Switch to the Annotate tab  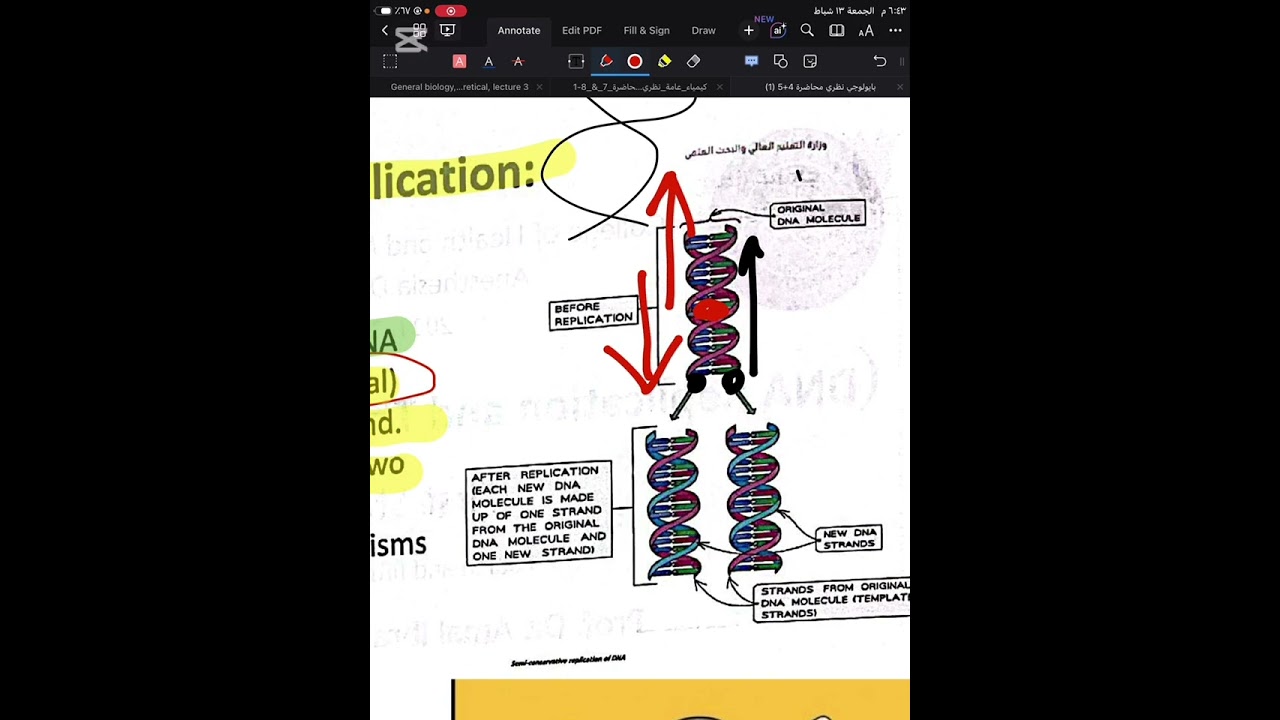click(x=519, y=31)
